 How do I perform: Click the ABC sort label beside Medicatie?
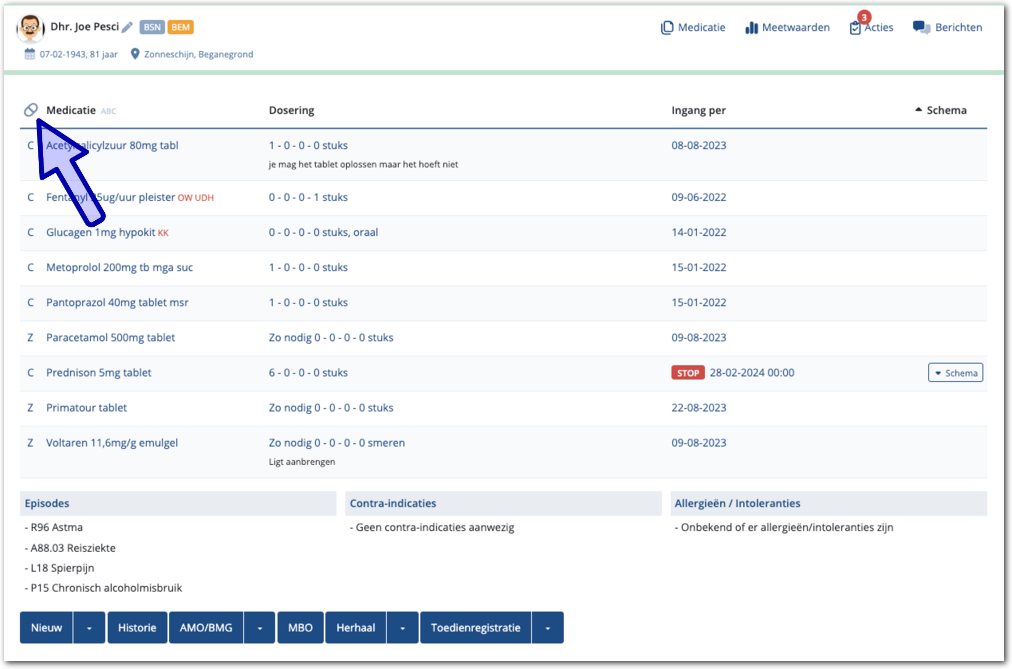point(109,111)
